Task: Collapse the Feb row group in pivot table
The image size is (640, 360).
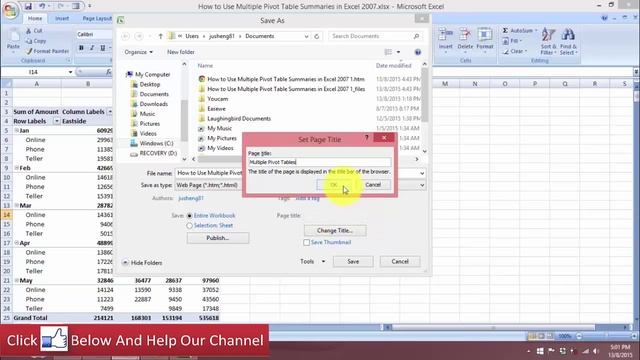Action: 17,168
